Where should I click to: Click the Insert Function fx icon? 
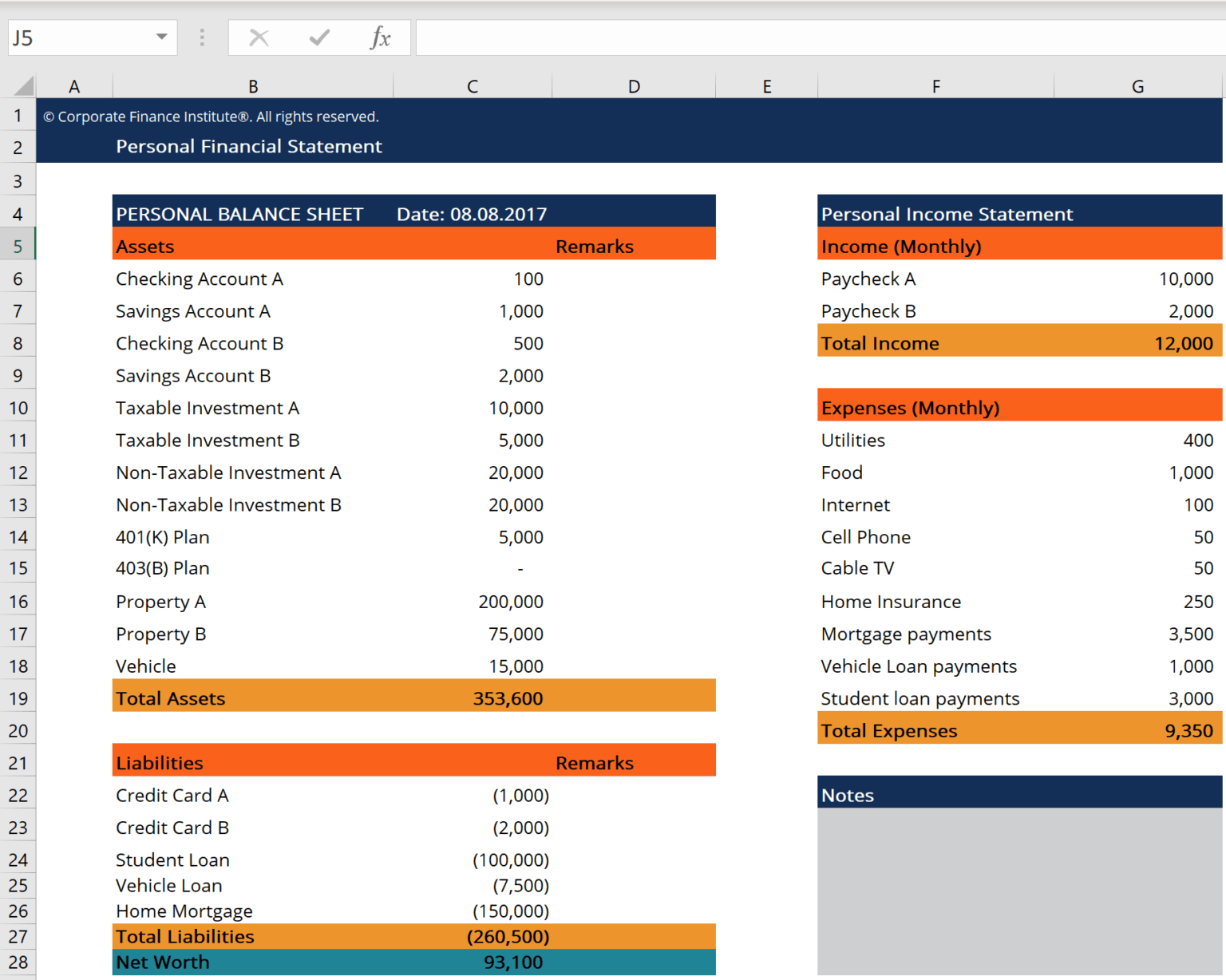click(380, 38)
